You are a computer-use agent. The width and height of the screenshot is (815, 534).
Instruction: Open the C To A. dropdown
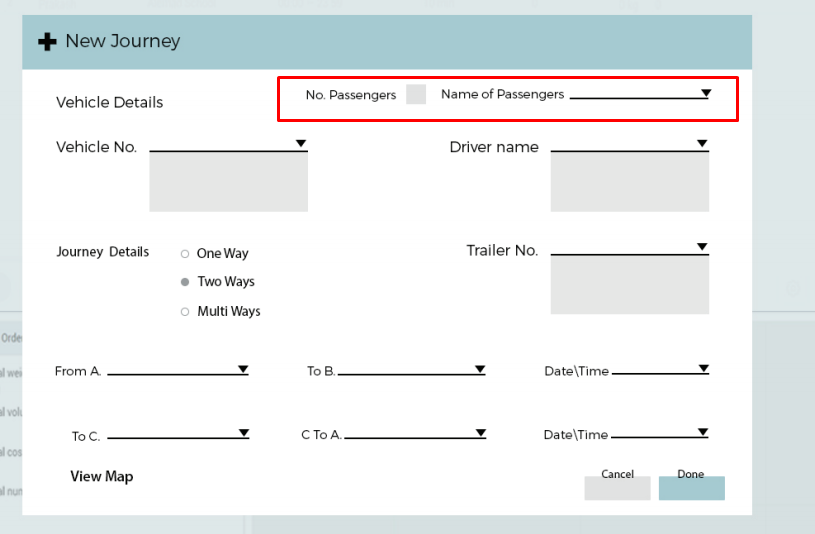480,433
